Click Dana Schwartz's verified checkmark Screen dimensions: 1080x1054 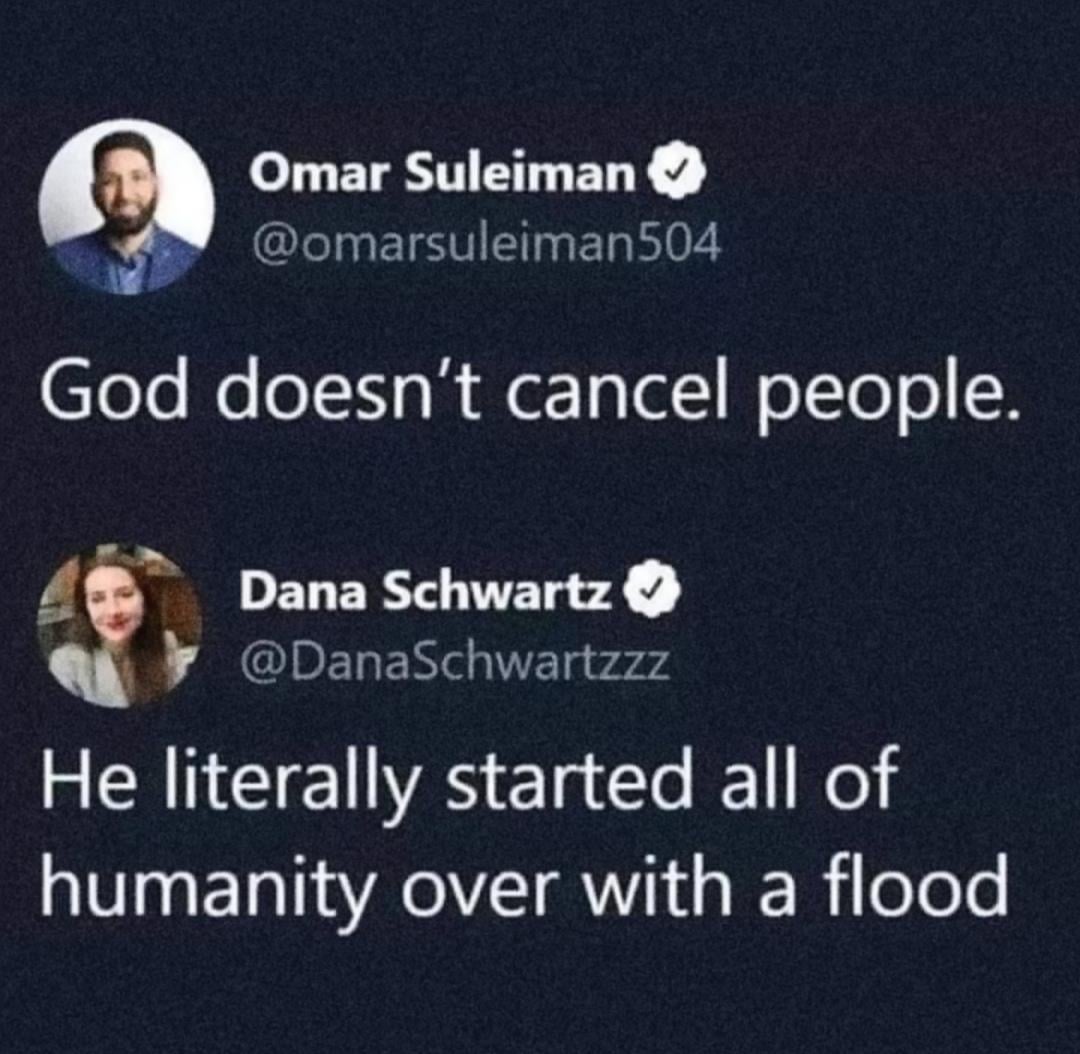(x=654, y=597)
